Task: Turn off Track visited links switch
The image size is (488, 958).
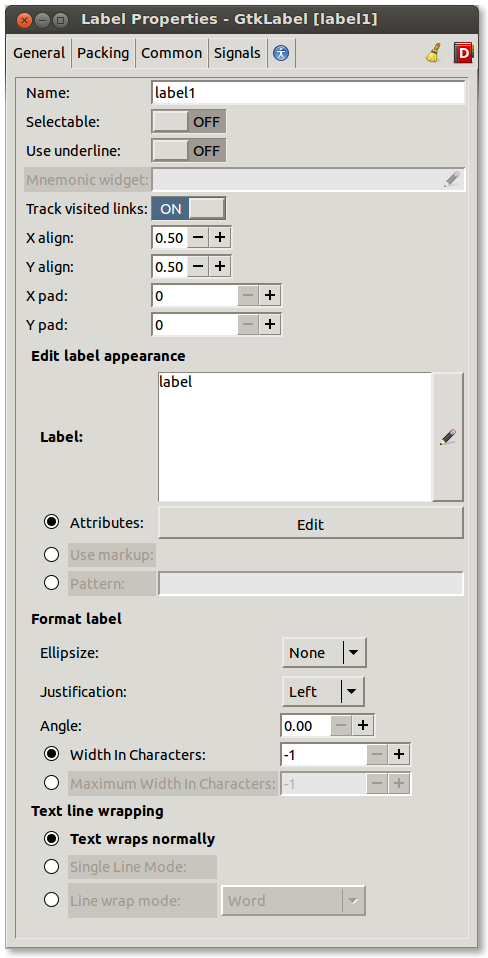Action: [x=189, y=208]
